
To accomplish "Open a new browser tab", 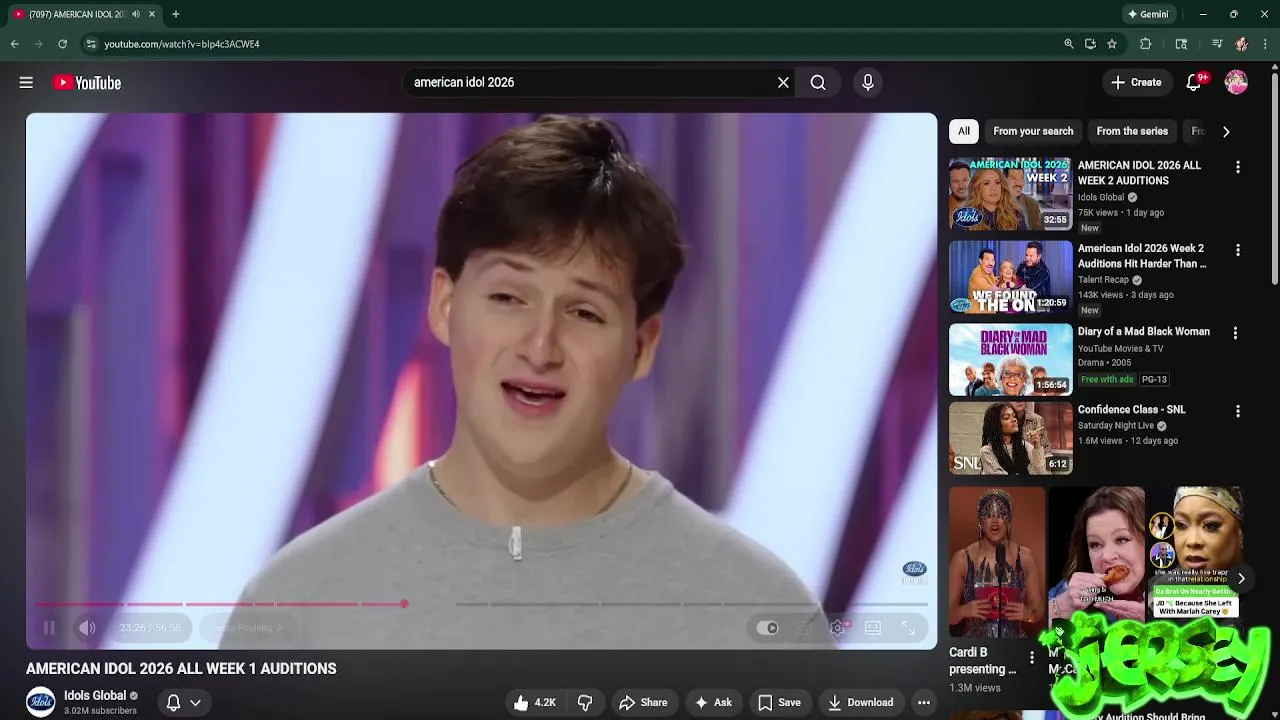I will pyautogui.click(x=176, y=14).
